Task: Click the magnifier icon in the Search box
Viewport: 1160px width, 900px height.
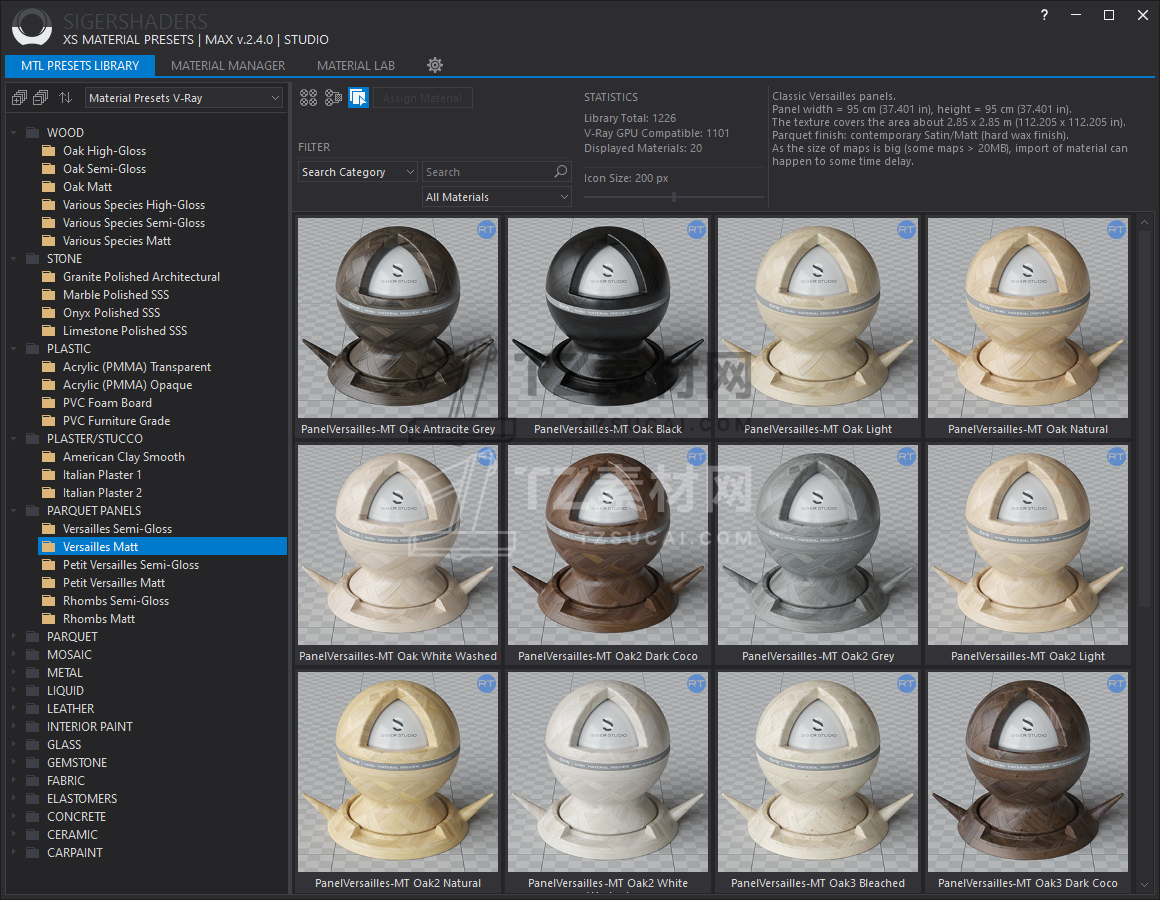Action: (x=561, y=172)
